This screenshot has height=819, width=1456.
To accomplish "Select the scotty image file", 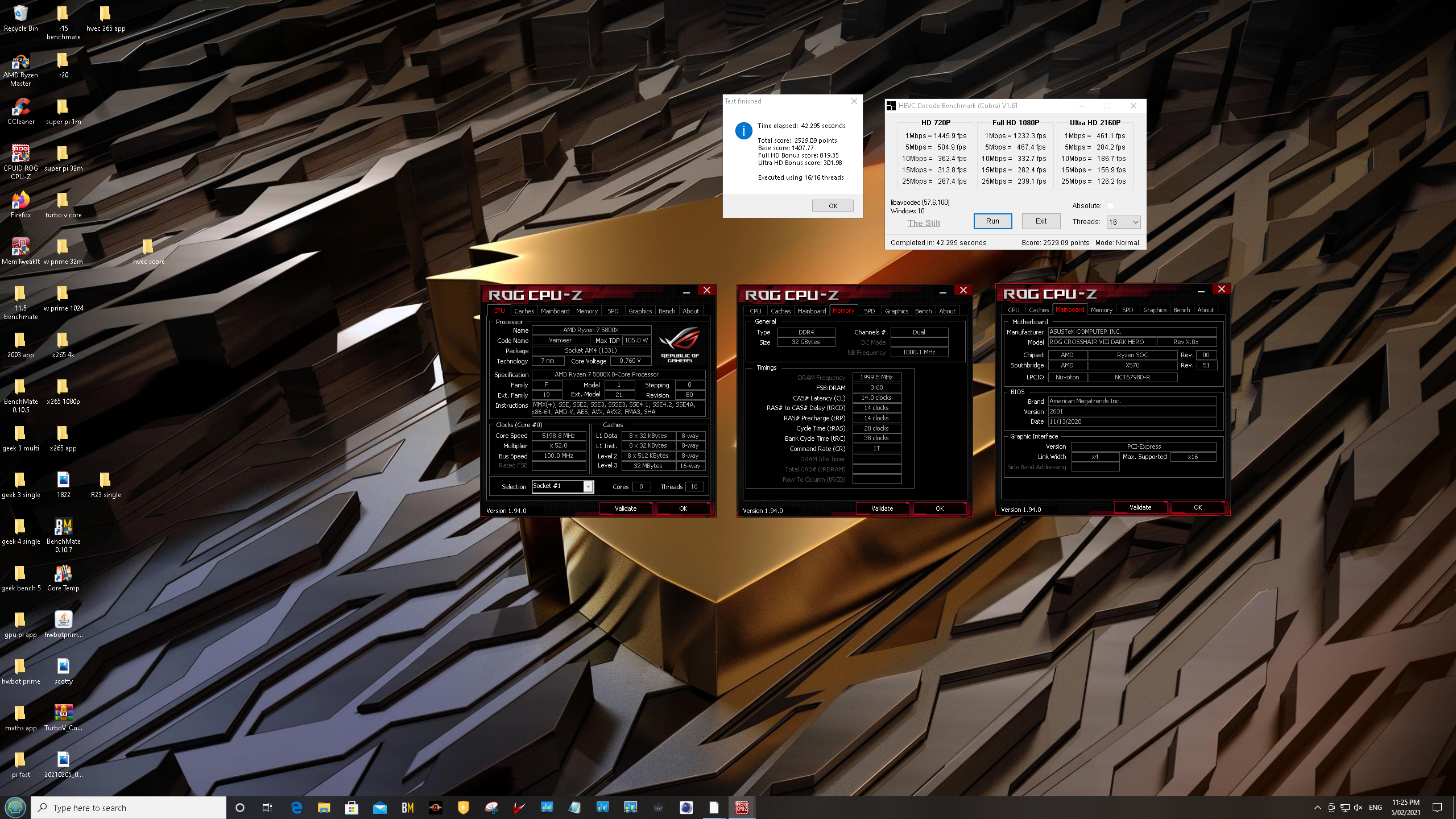I will click(x=63, y=671).
